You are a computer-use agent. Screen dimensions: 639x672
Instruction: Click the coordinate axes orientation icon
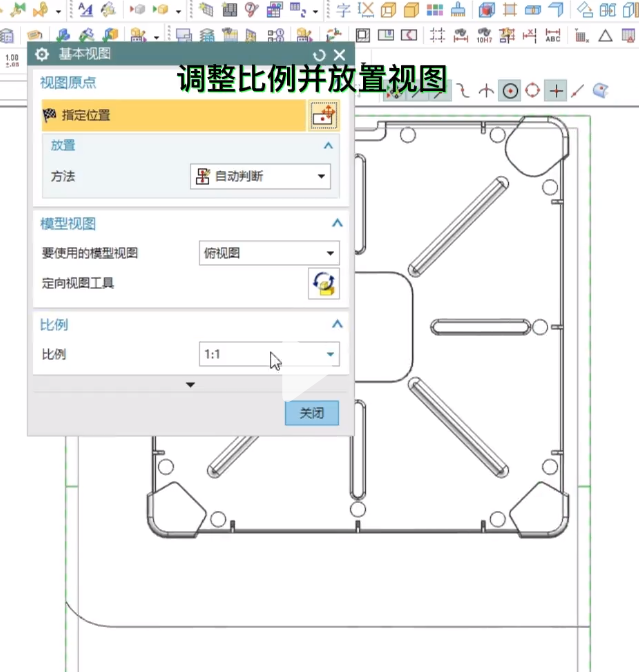pos(333,35)
